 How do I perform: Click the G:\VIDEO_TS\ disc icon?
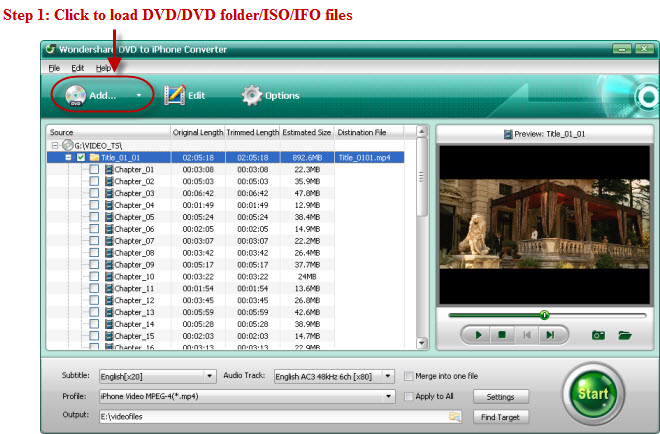click(x=68, y=145)
